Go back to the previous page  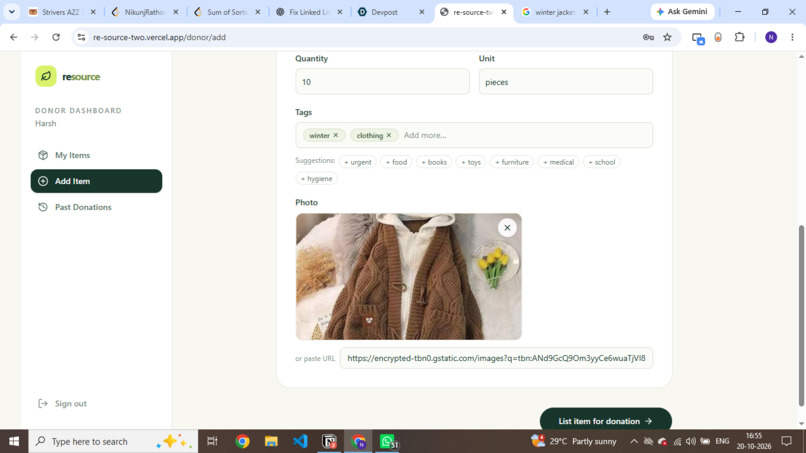point(14,37)
